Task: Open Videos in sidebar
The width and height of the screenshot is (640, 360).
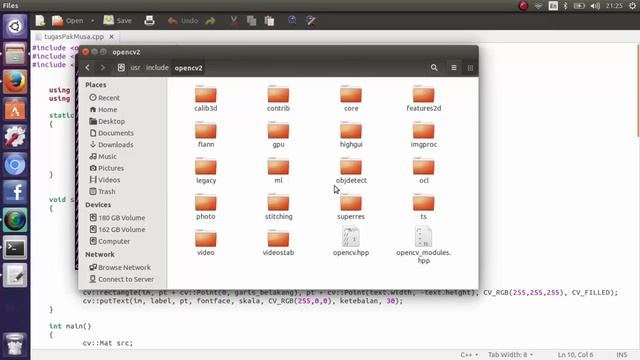Action: pyautogui.click(x=105, y=180)
